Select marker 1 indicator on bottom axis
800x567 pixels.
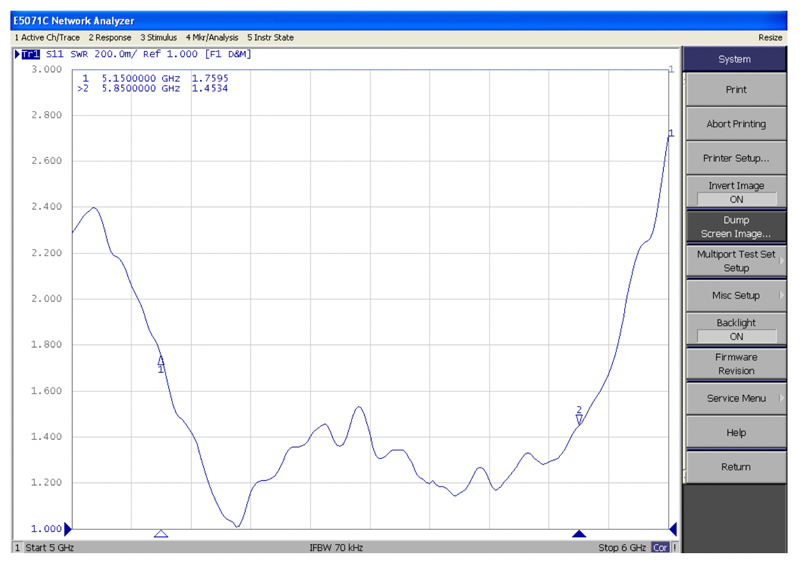pos(161,534)
